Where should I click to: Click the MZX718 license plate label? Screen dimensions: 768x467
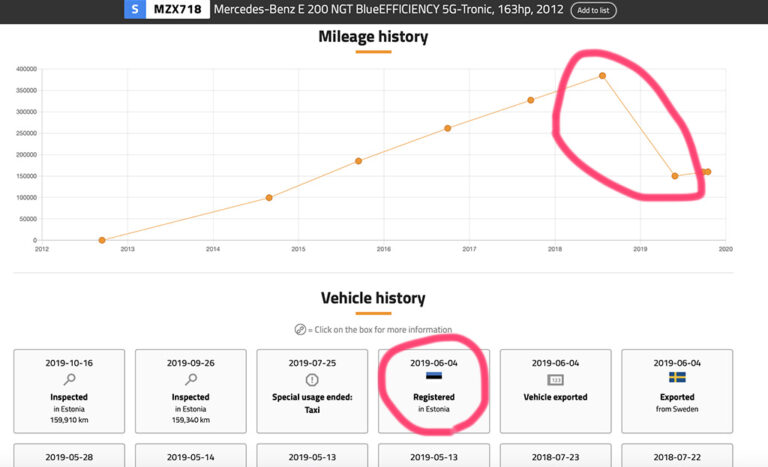177,9
